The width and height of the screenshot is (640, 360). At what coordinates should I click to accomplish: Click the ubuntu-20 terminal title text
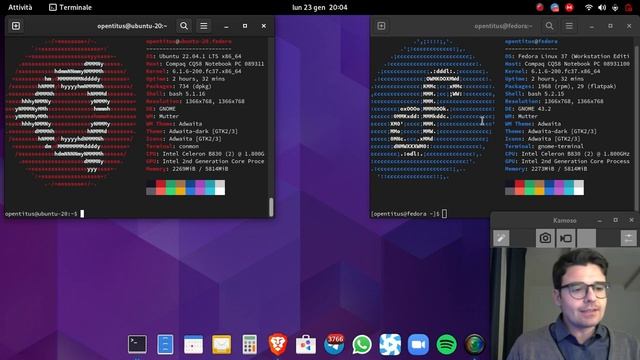coord(132,26)
